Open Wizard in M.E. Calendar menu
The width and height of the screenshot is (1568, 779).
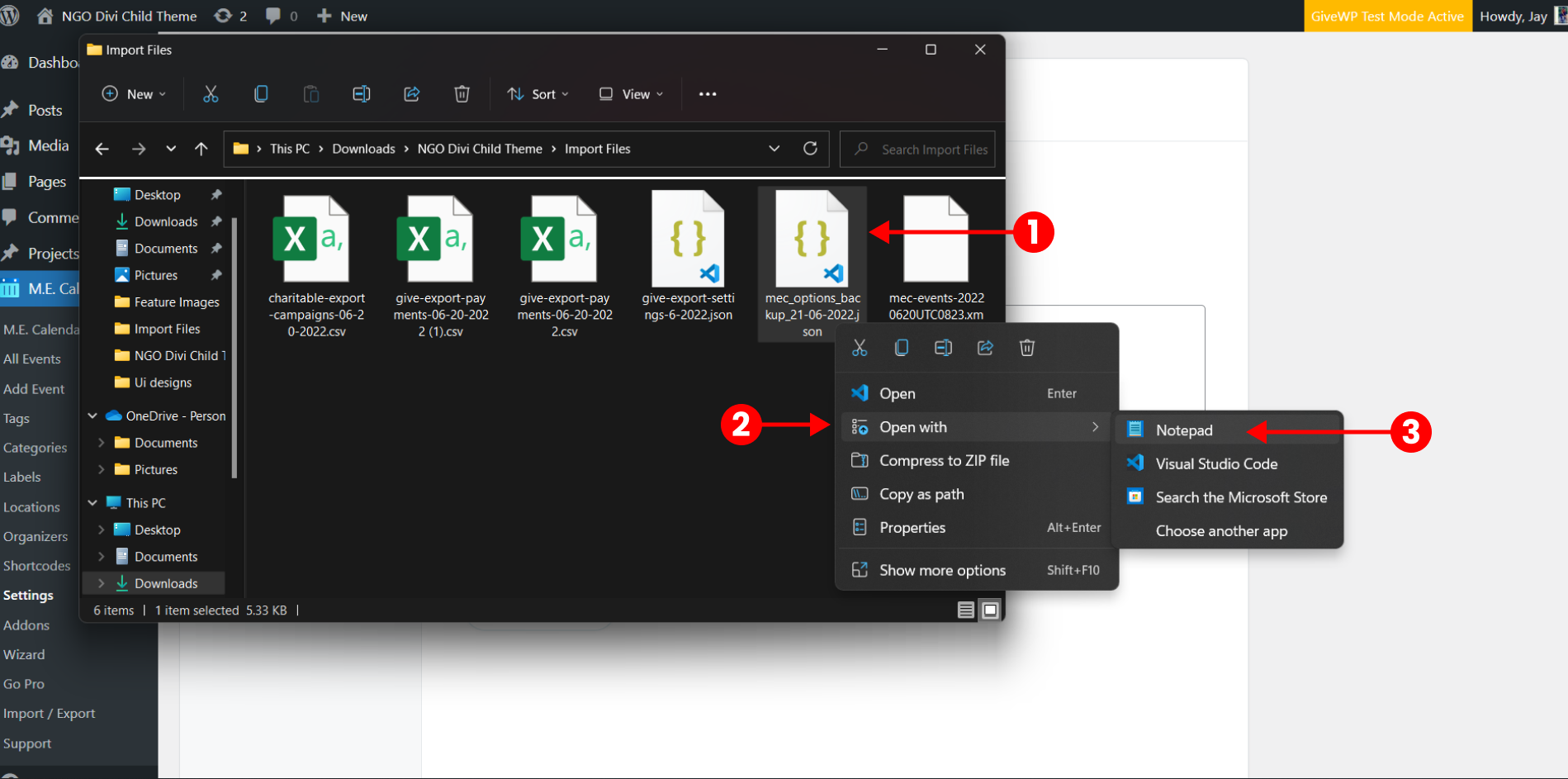pyautogui.click(x=24, y=655)
